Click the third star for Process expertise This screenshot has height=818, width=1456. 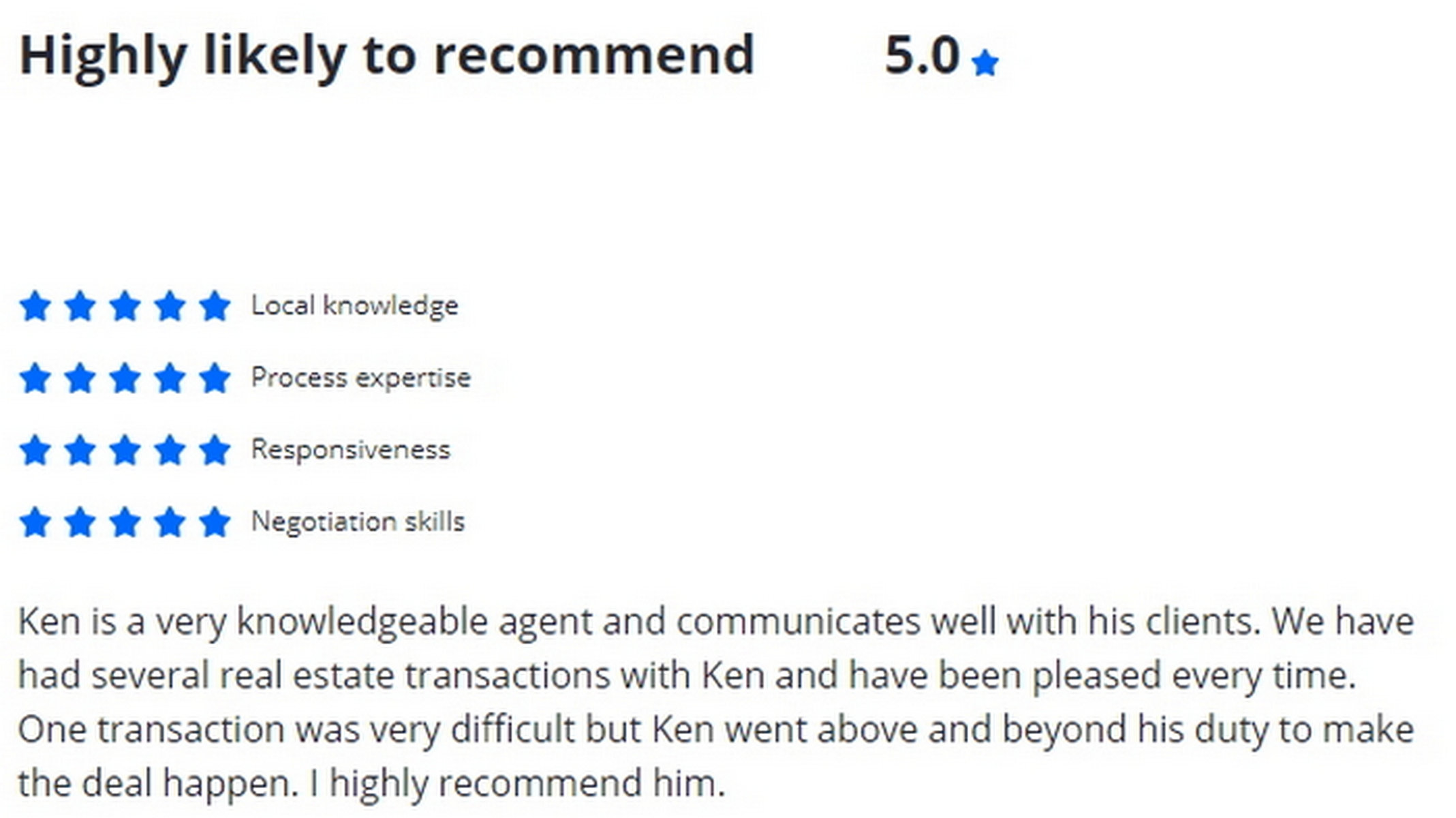click(x=125, y=378)
